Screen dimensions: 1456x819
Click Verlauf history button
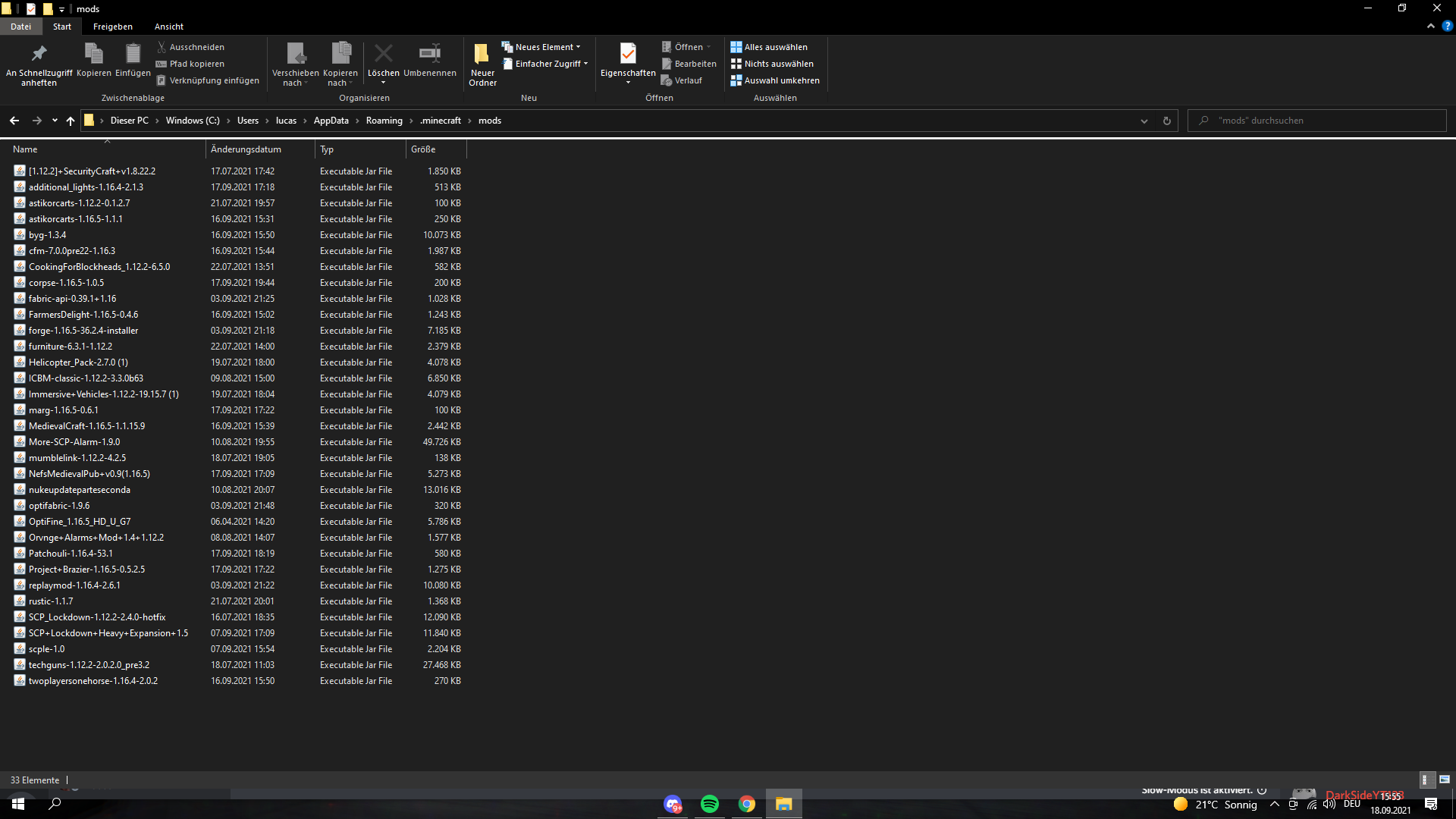click(681, 80)
